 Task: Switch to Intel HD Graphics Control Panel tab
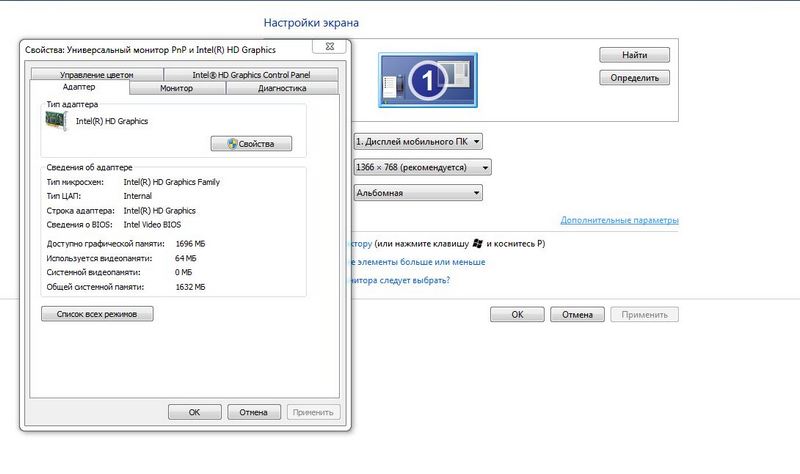pyautogui.click(x=251, y=75)
